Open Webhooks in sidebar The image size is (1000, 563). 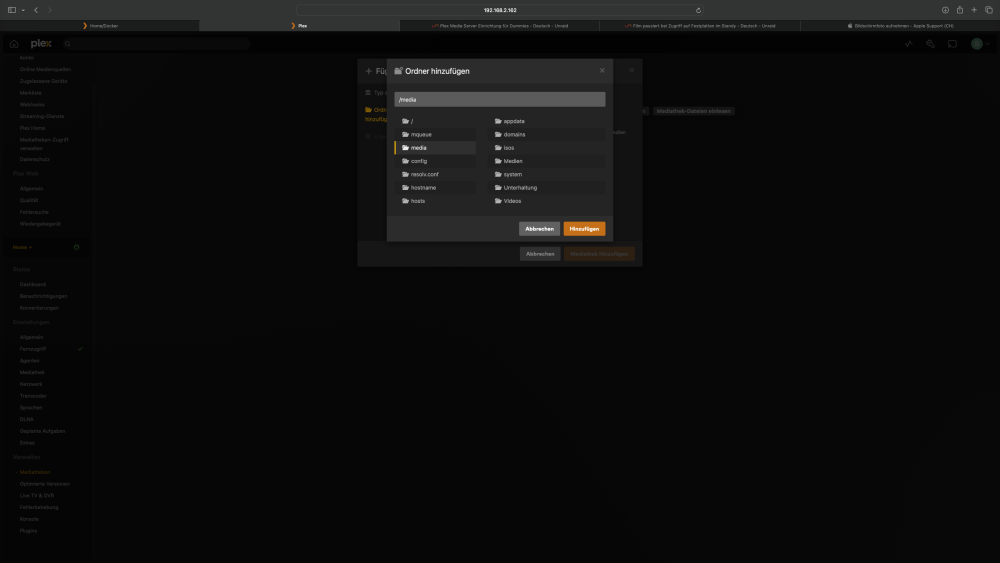pyautogui.click(x=32, y=105)
